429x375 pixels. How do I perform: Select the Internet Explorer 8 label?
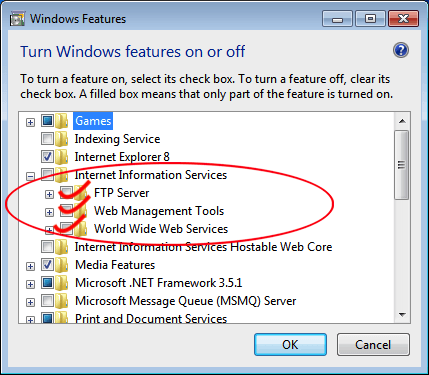point(122,157)
